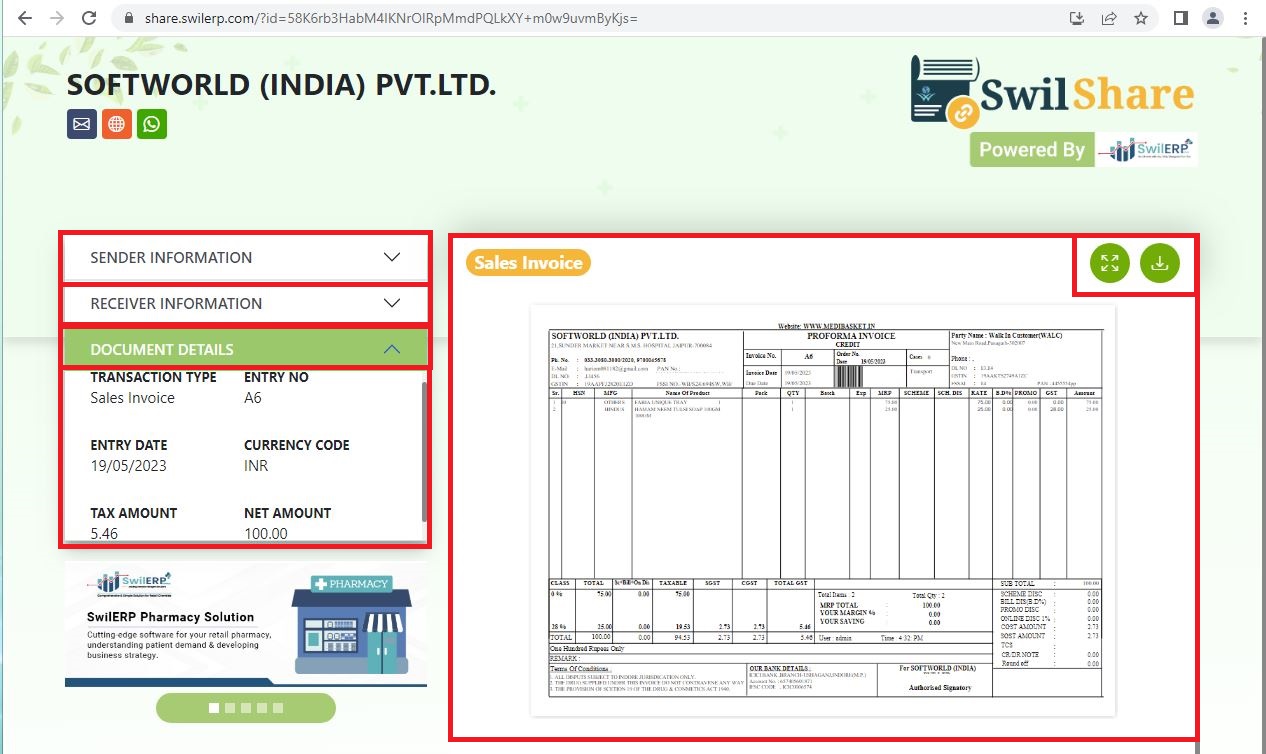Image resolution: width=1266 pixels, height=754 pixels.
Task: Select the first carousel dot
Action: pyautogui.click(x=213, y=708)
